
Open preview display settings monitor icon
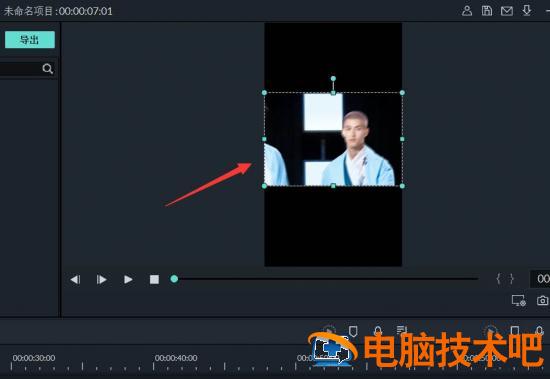click(x=518, y=301)
